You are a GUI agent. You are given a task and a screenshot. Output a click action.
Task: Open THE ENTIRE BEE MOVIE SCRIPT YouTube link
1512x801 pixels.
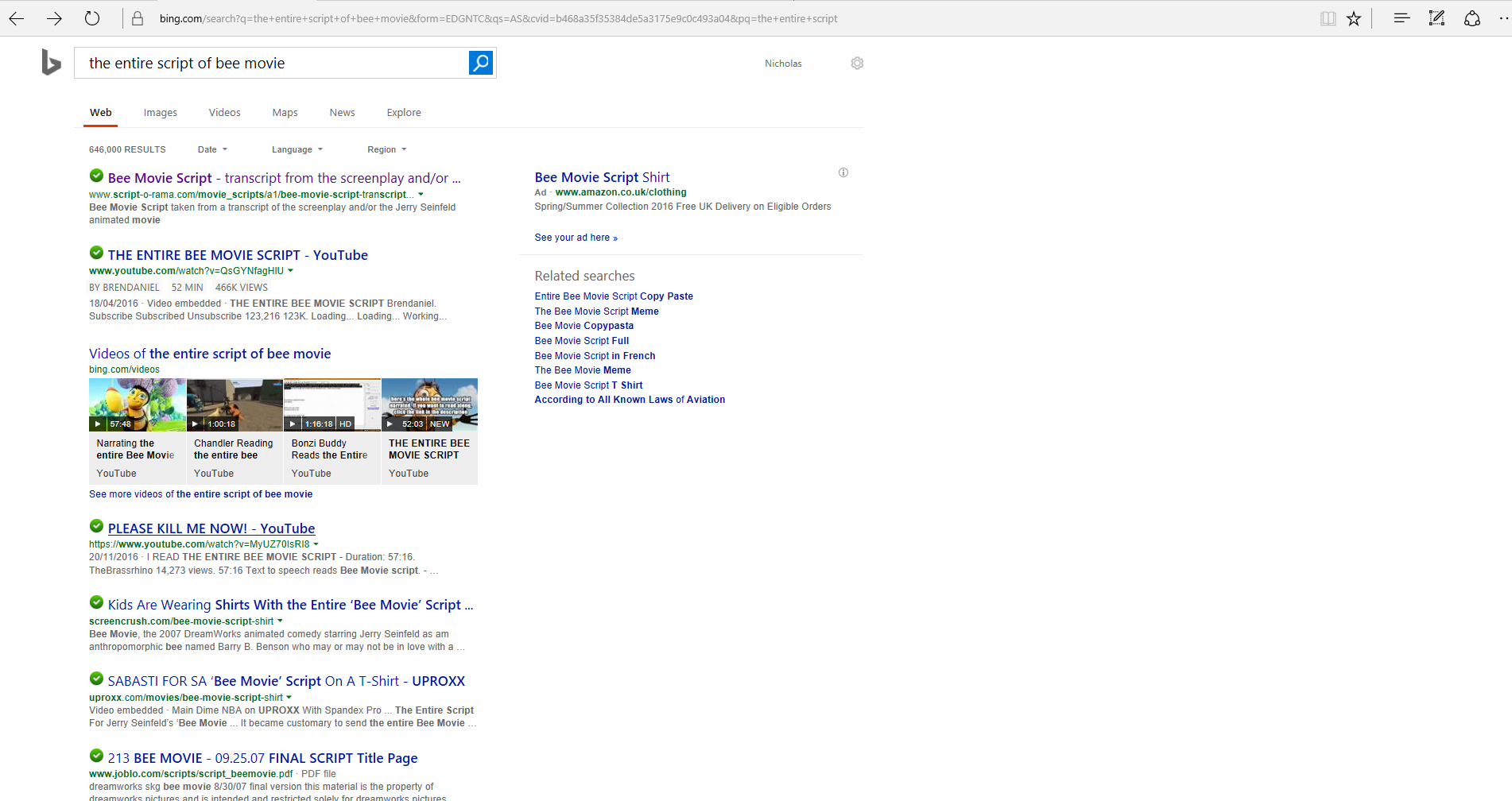[x=238, y=255]
